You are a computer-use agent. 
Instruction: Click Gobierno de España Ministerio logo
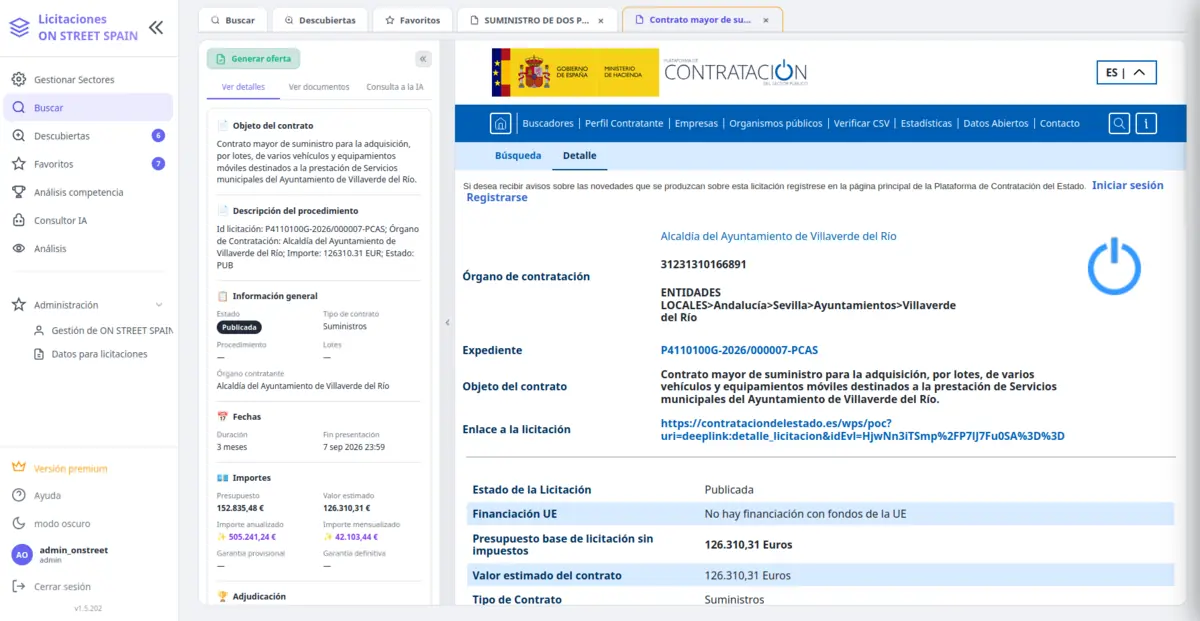pos(575,72)
